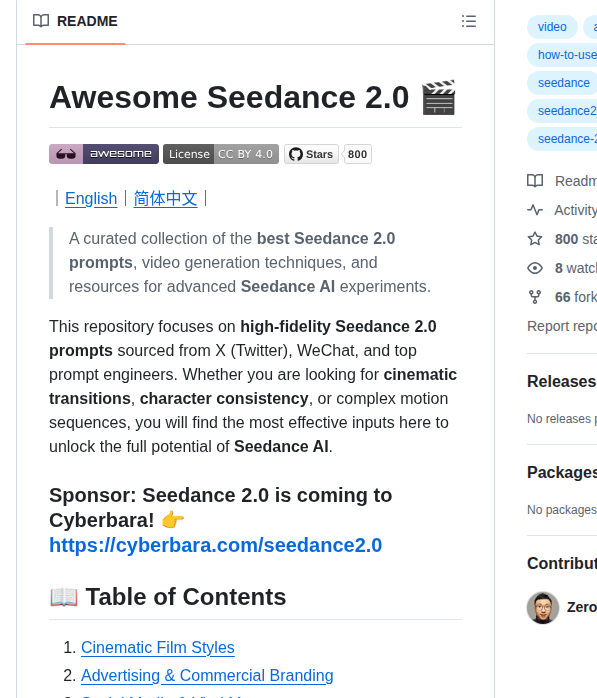Image resolution: width=597 pixels, height=698 pixels.
Task: Open the cyberbara.com/seedance2.0 sponsor link
Action: pos(215,545)
